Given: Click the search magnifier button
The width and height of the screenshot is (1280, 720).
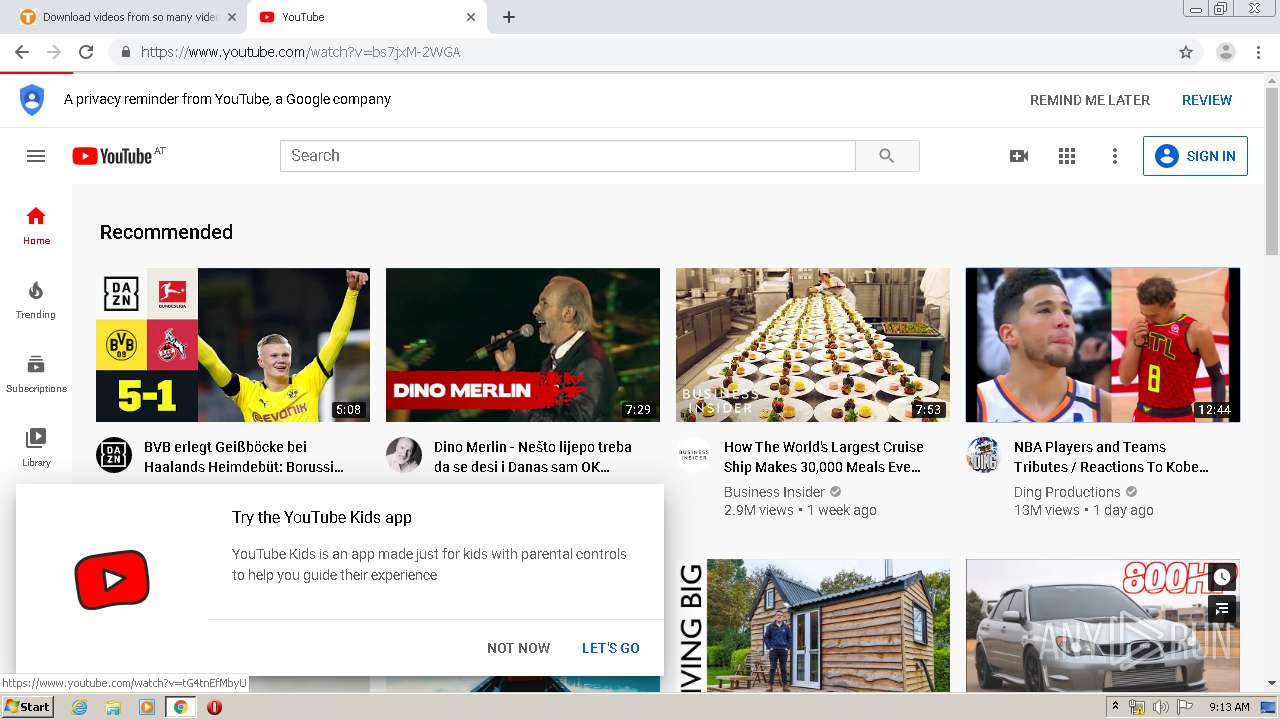Looking at the screenshot, I should click(887, 156).
